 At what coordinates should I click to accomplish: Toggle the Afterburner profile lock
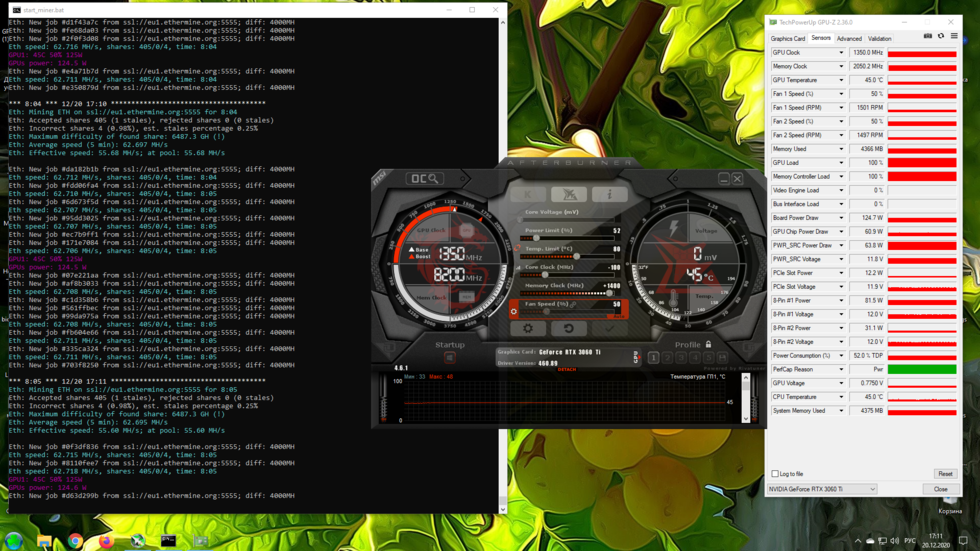coord(708,345)
